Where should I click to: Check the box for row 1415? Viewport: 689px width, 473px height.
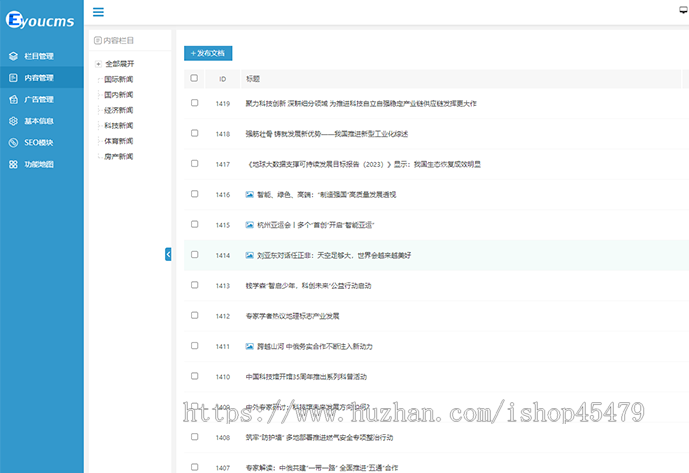coord(195,224)
